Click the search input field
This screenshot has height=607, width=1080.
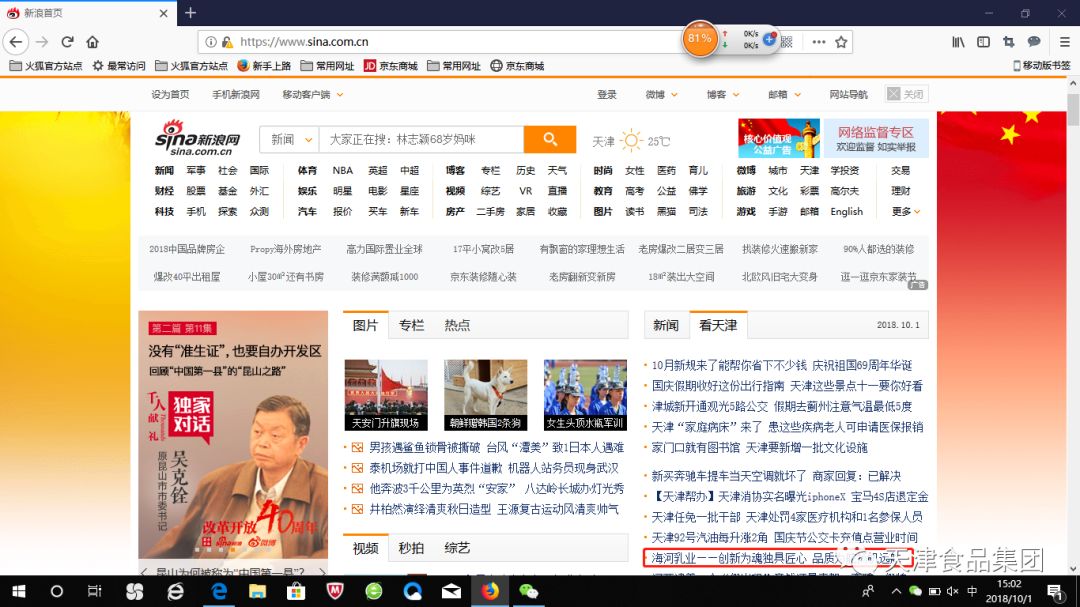(x=422, y=139)
